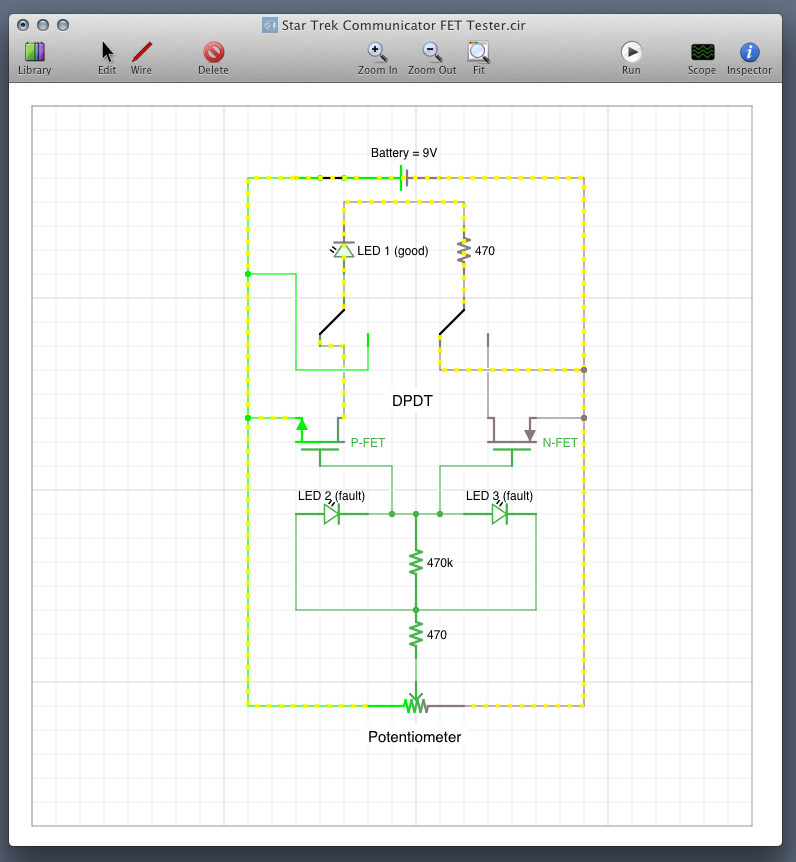
Task: Click the 'P-FET' label text
Action: [368, 443]
